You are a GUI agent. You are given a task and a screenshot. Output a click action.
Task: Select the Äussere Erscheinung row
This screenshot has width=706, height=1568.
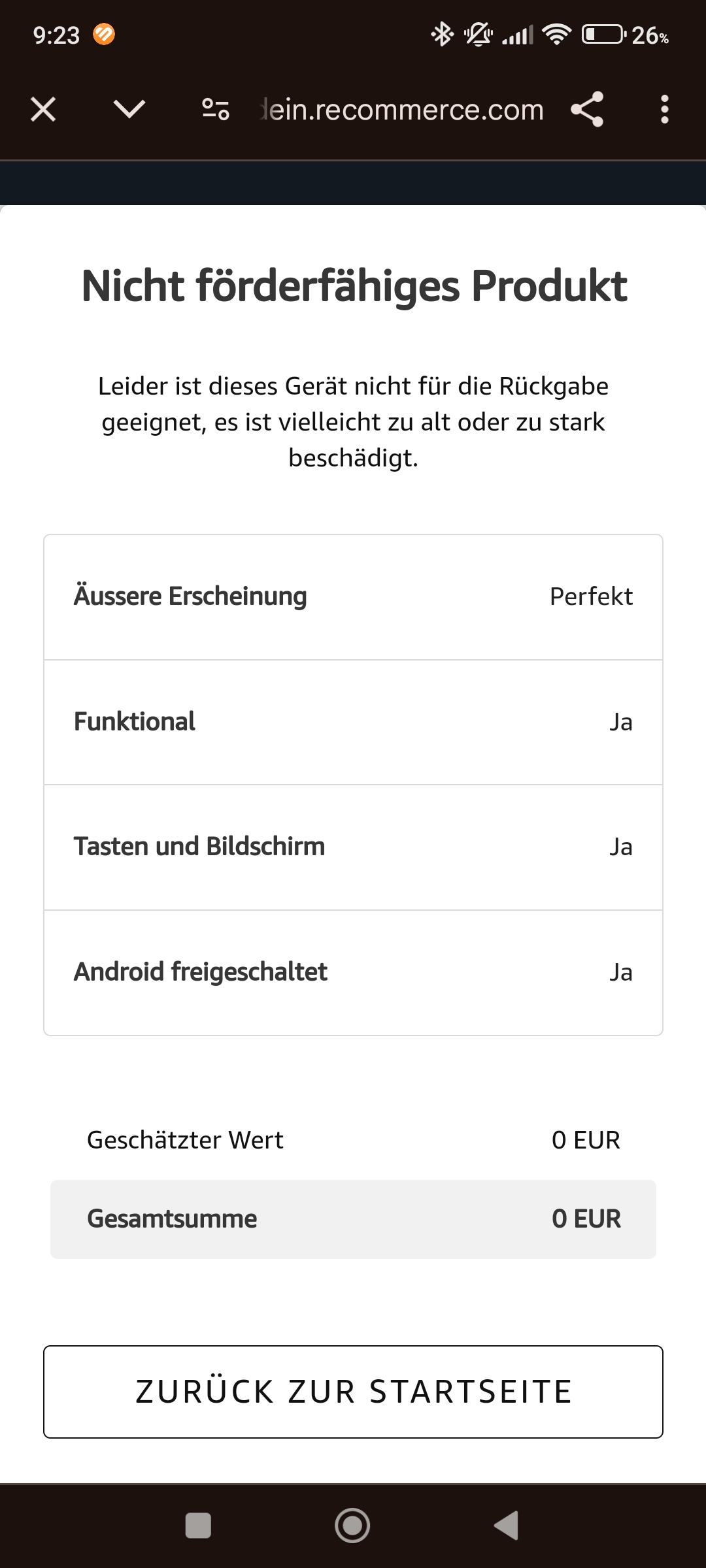click(353, 596)
